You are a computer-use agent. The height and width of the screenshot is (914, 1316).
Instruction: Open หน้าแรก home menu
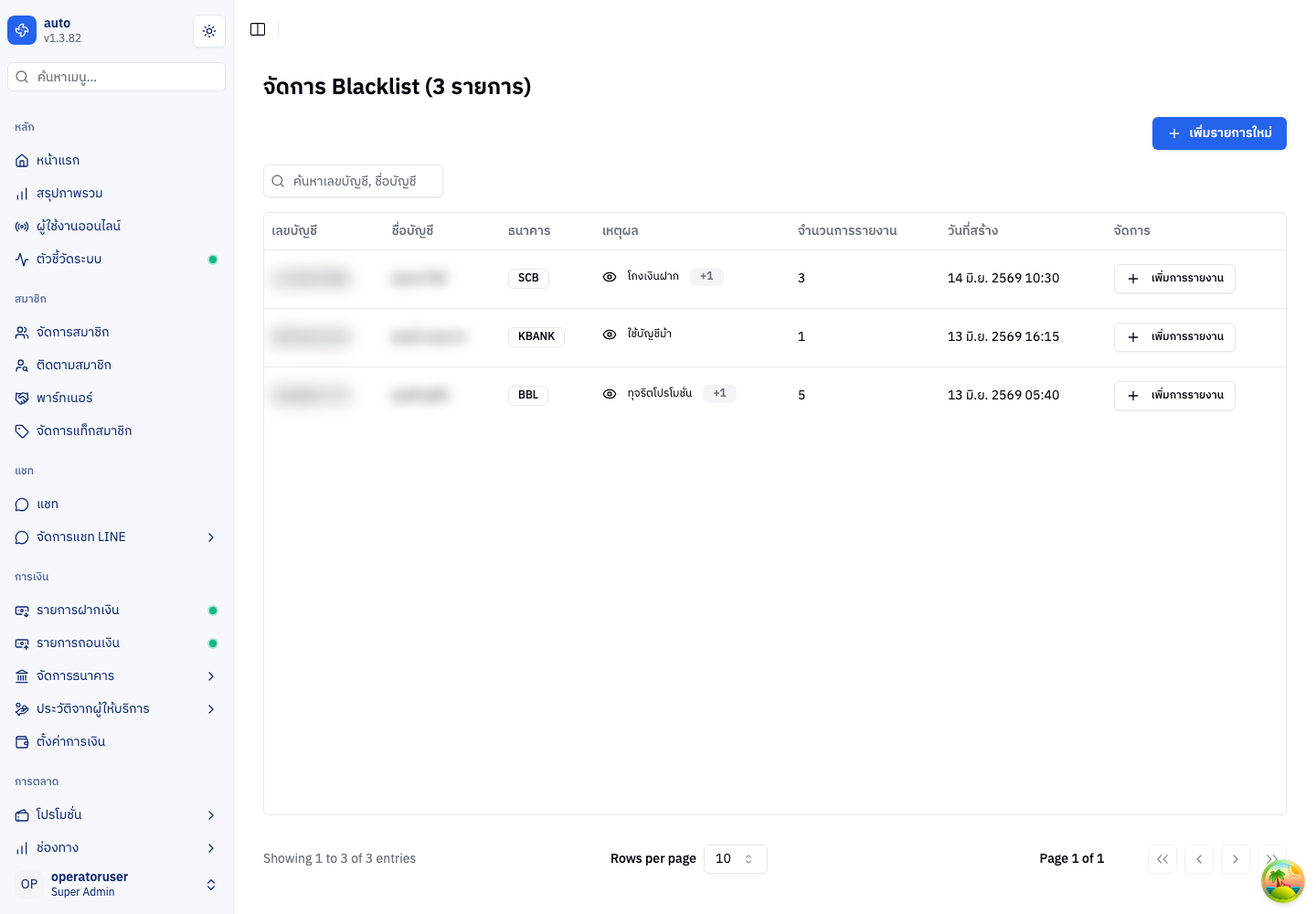tap(117, 160)
